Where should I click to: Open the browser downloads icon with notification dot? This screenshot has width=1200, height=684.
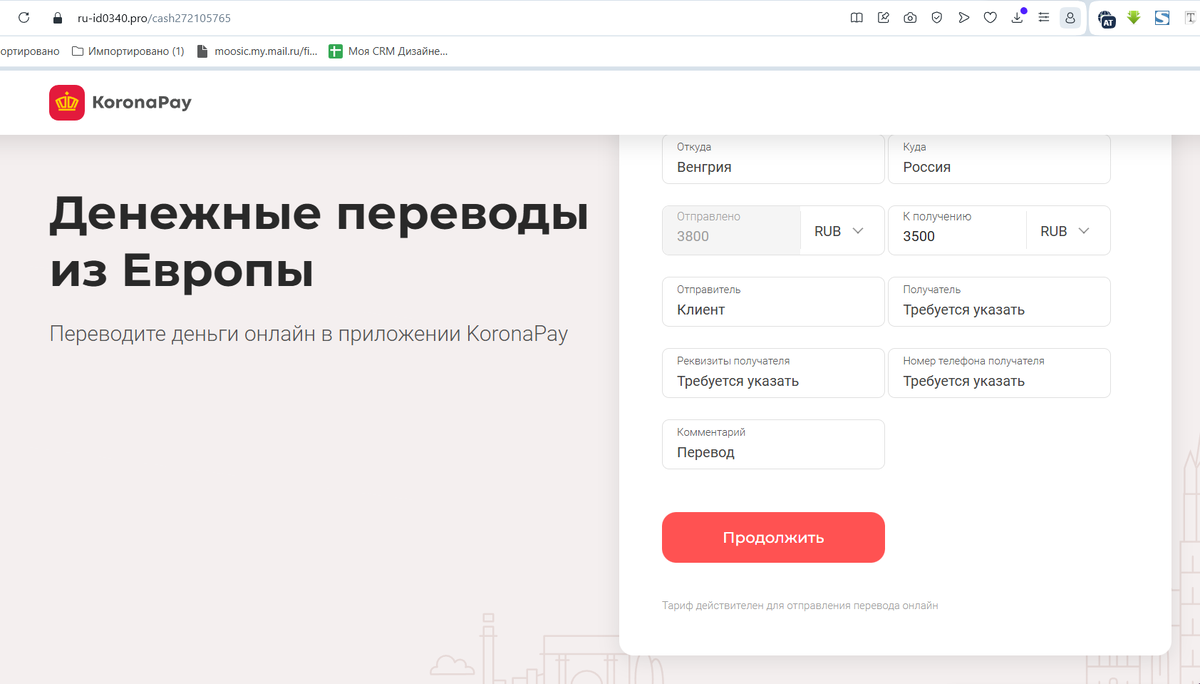pyautogui.click(x=1017, y=17)
